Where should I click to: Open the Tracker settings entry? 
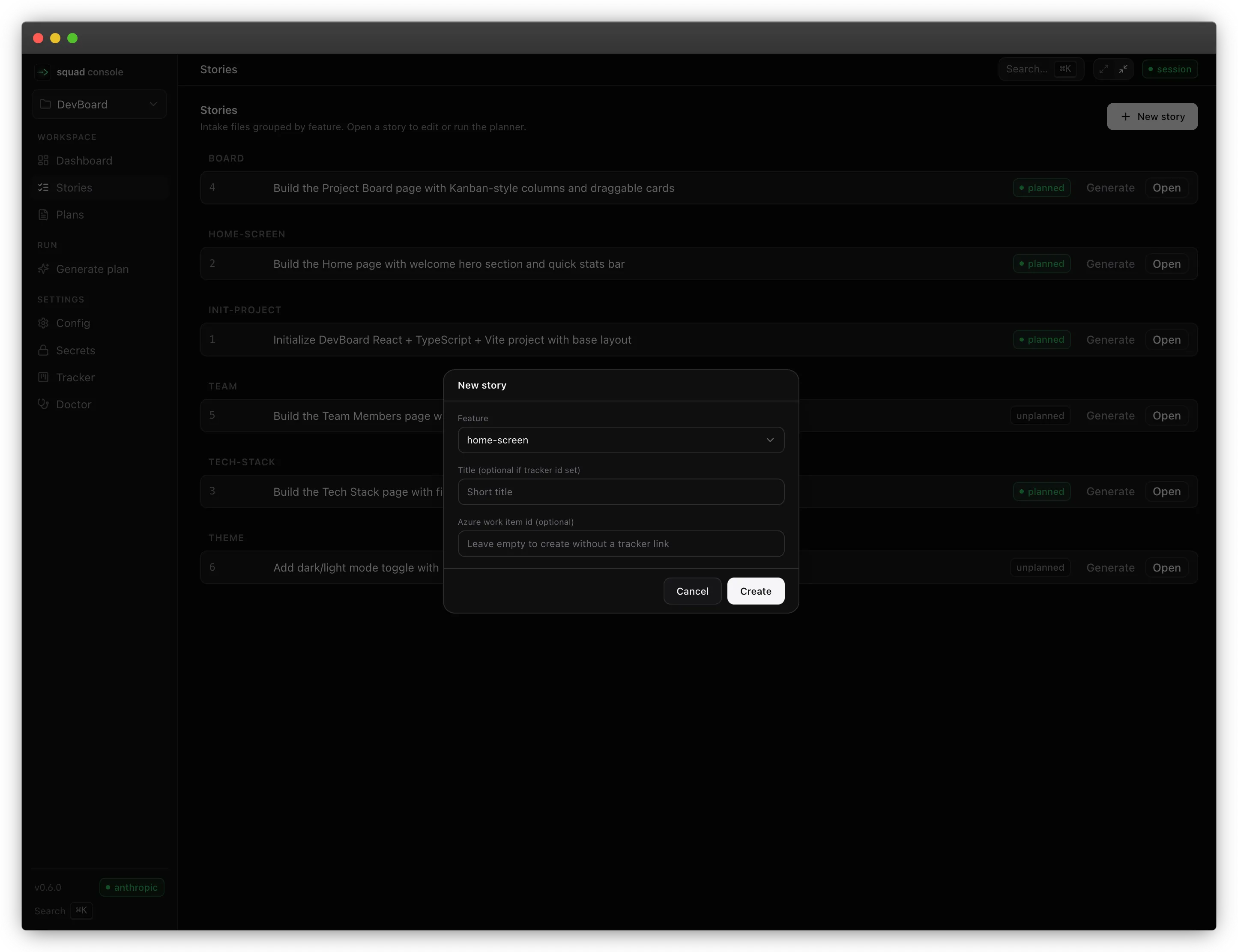(99, 377)
